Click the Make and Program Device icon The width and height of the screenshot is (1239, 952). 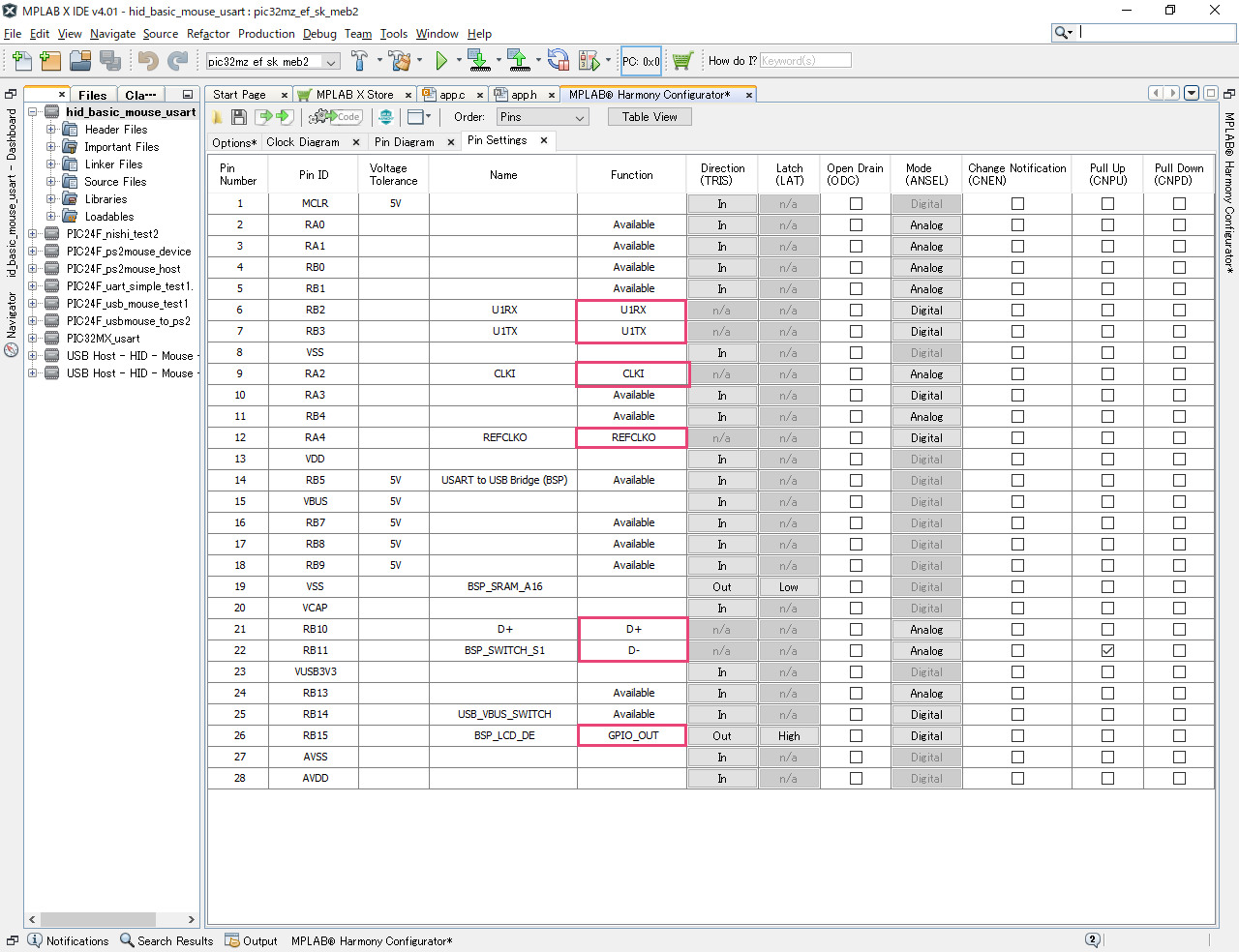pos(478,61)
